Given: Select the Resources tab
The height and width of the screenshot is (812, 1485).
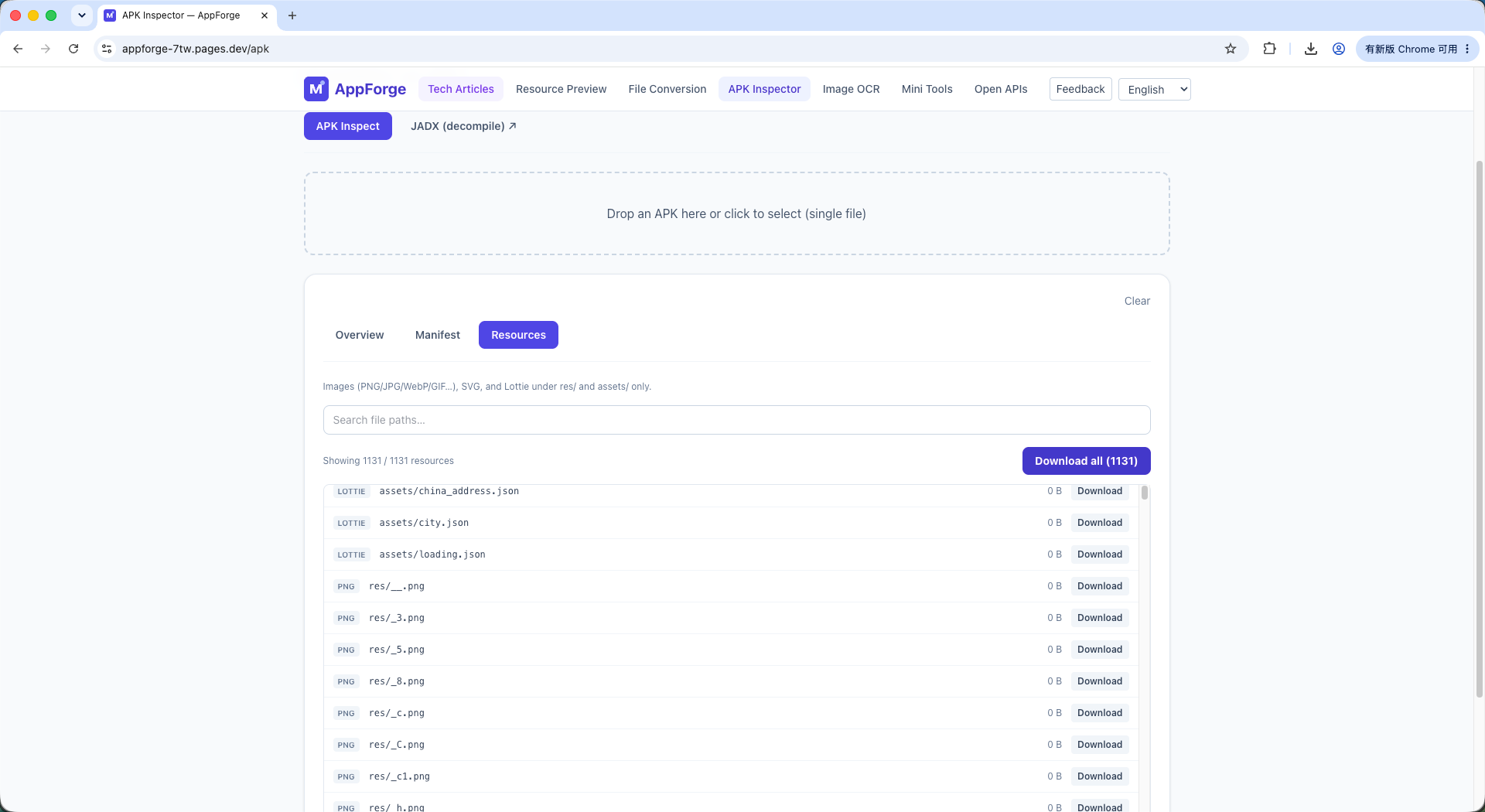Looking at the screenshot, I should pos(518,335).
